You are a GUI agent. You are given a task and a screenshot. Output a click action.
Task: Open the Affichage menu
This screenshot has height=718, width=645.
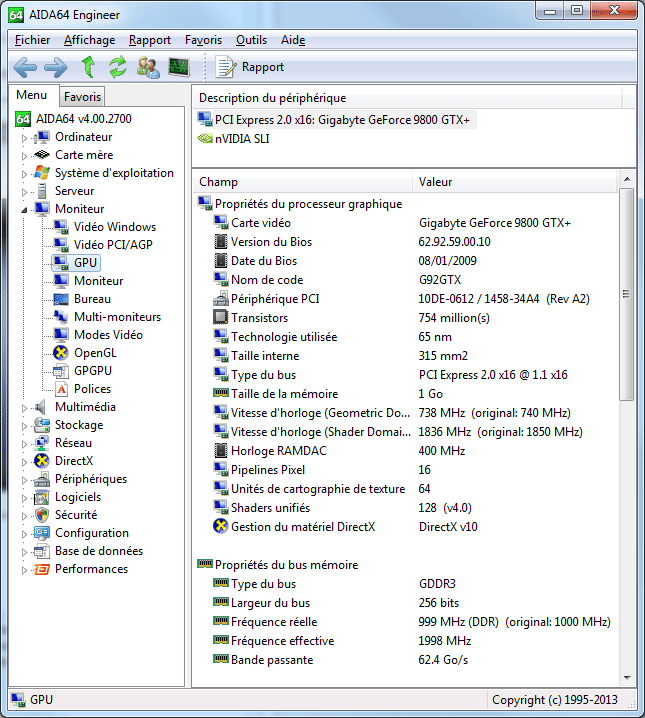(89, 40)
